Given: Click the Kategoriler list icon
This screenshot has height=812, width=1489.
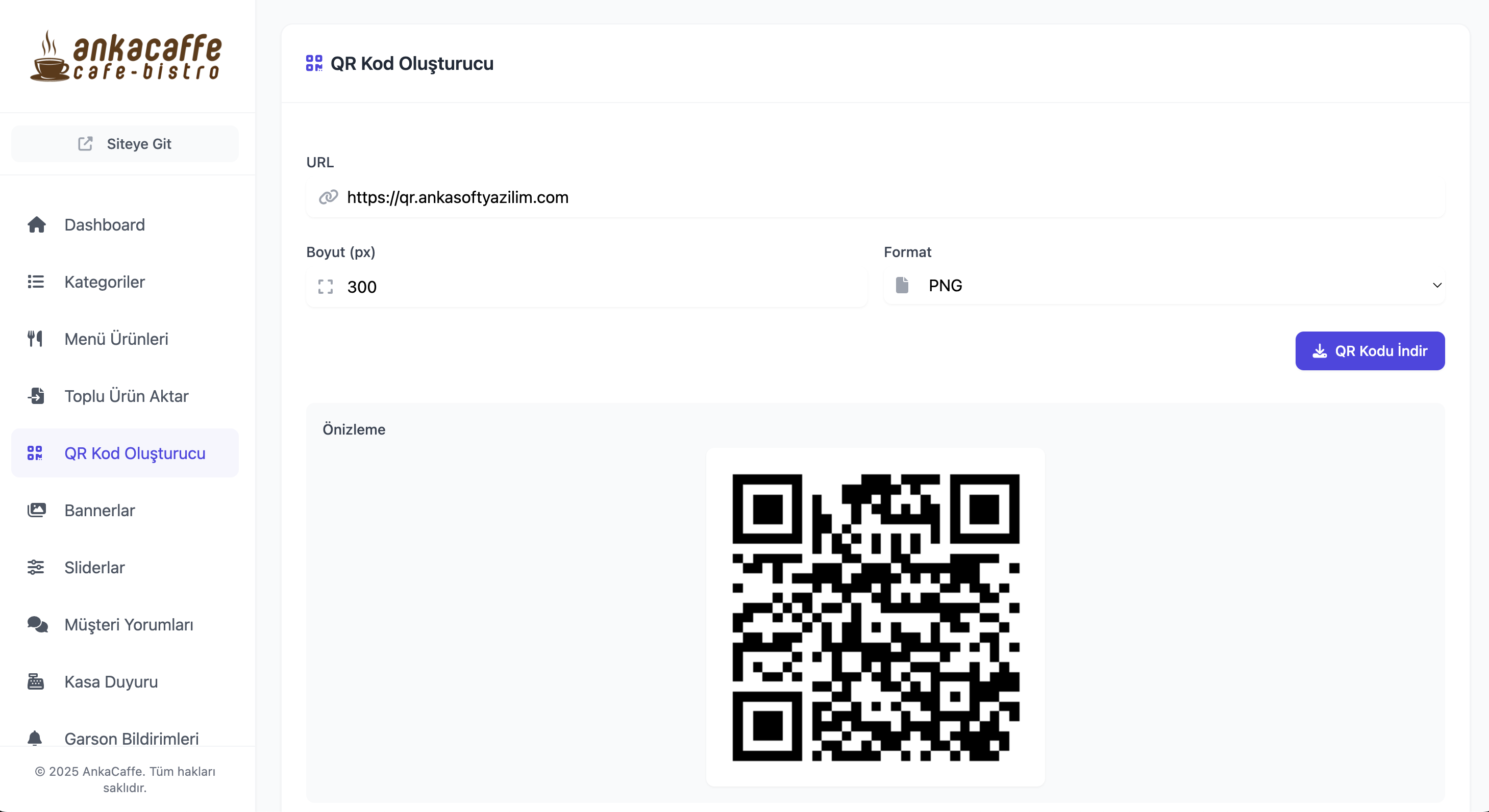Looking at the screenshot, I should [36, 282].
